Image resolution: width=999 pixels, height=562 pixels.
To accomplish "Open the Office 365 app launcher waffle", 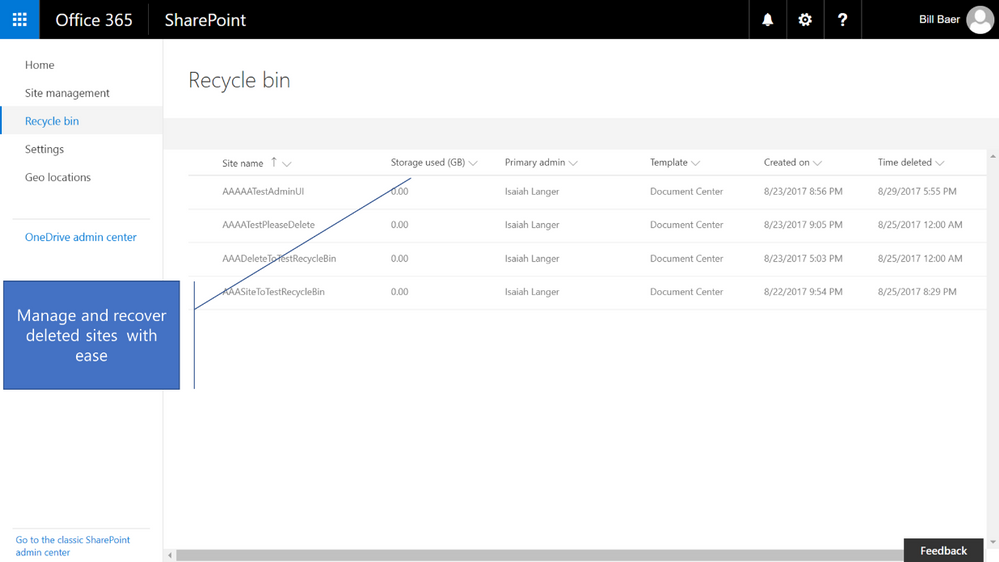I will (x=20, y=19).
